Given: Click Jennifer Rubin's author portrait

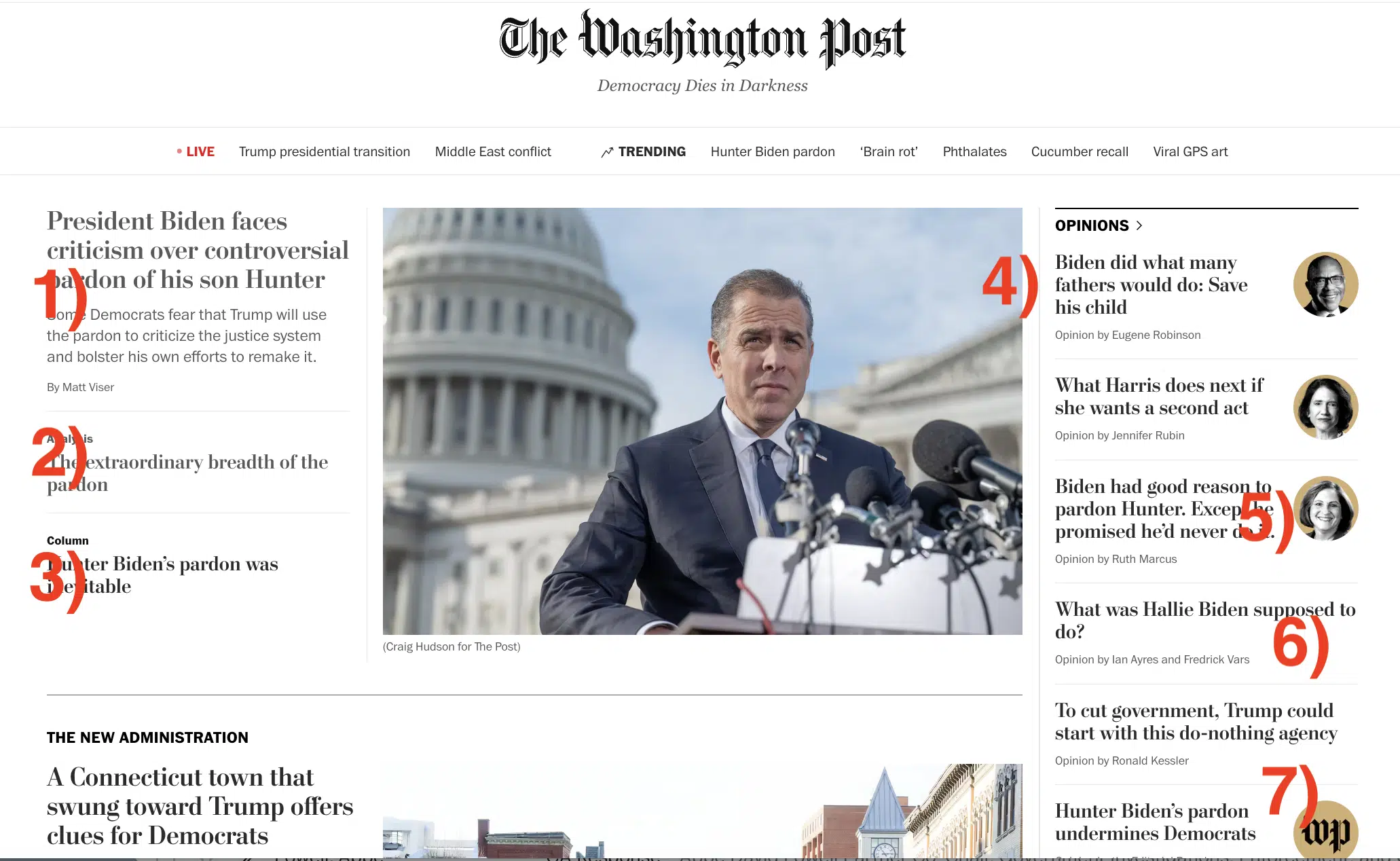Looking at the screenshot, I should tap(1325, 407).
